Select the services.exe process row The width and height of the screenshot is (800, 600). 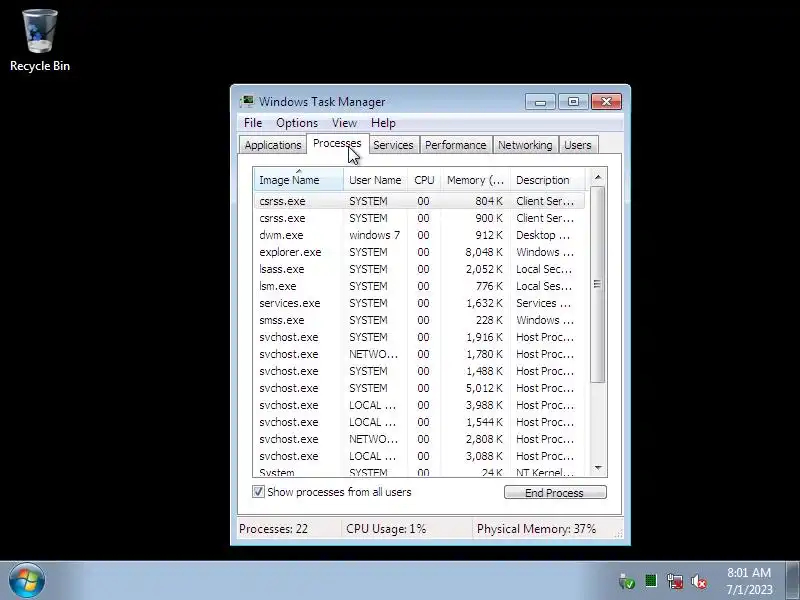pos(419,303)
